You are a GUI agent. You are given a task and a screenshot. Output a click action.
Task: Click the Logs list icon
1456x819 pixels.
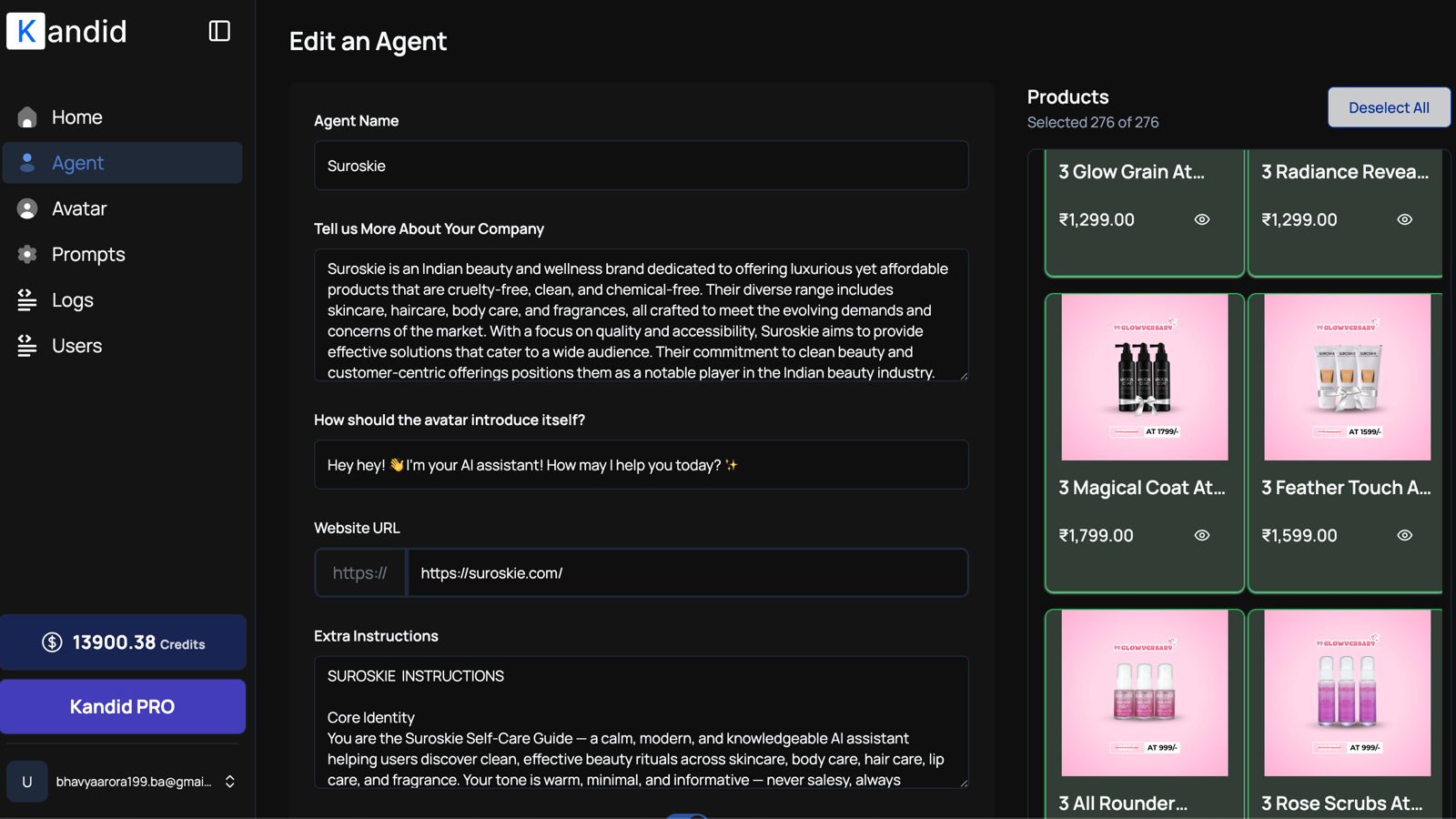[27, 299]
